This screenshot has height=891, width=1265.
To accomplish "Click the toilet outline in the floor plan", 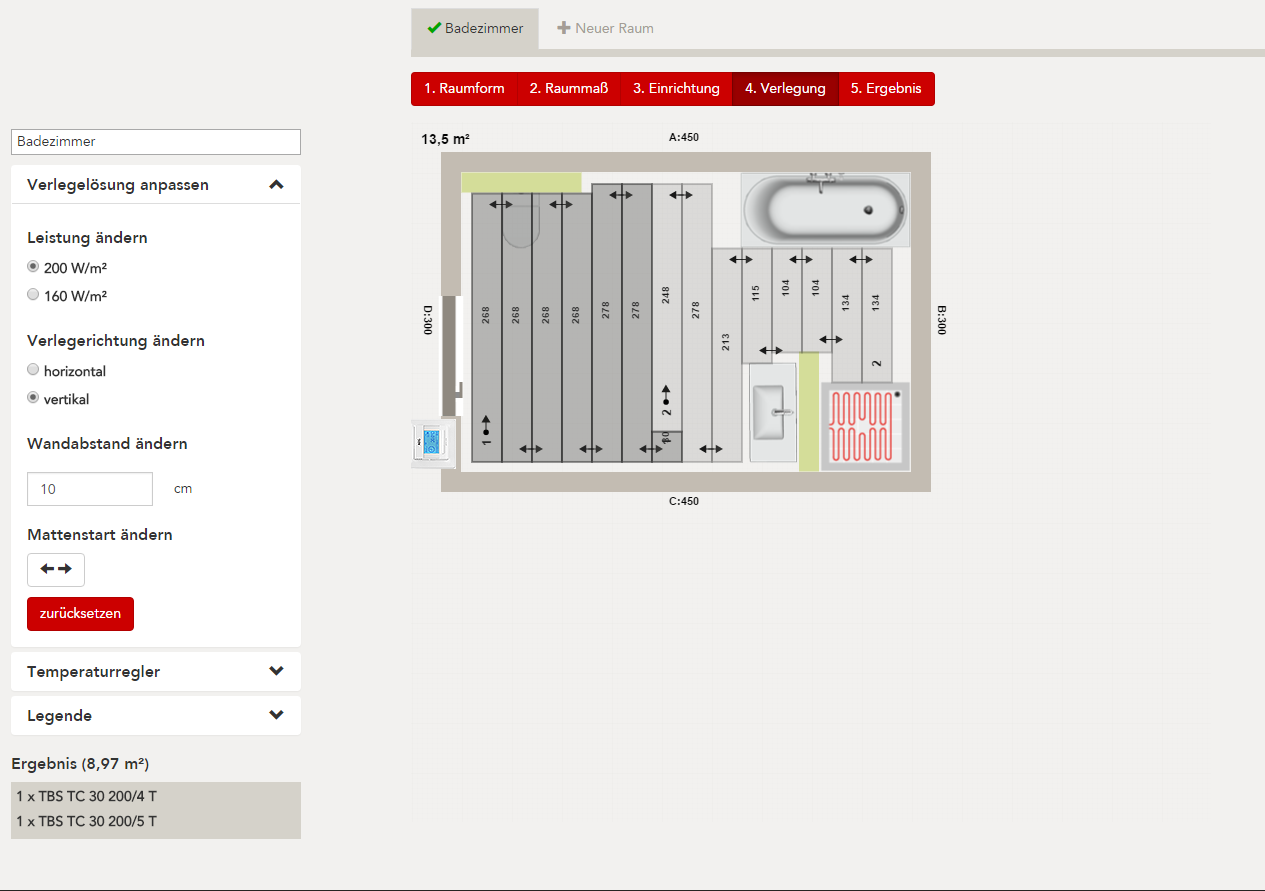I will click(520, 220).
